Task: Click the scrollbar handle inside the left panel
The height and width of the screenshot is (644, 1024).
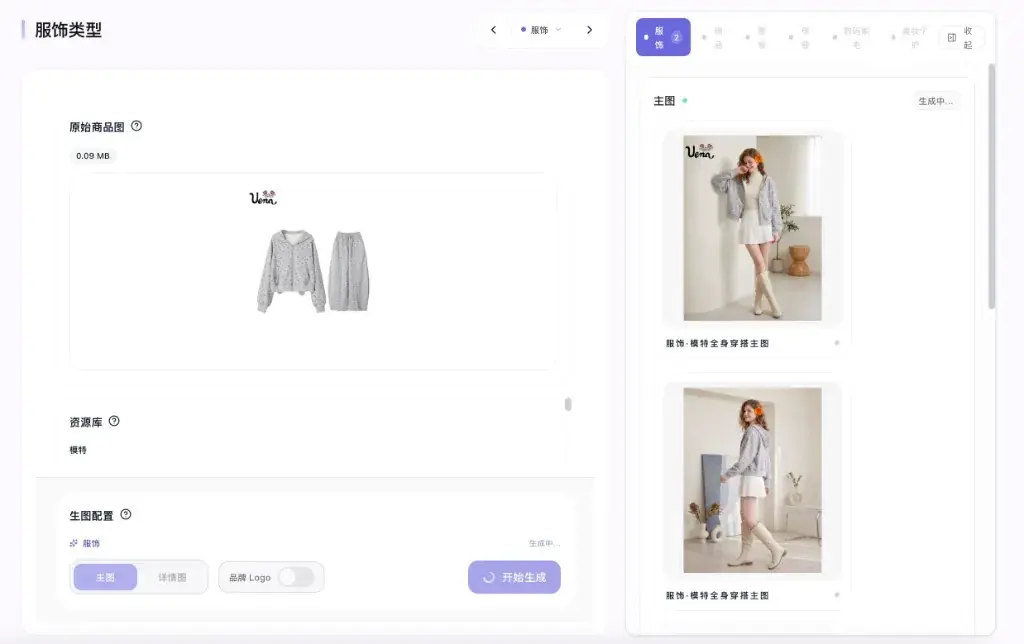Action: coord(568,404)
